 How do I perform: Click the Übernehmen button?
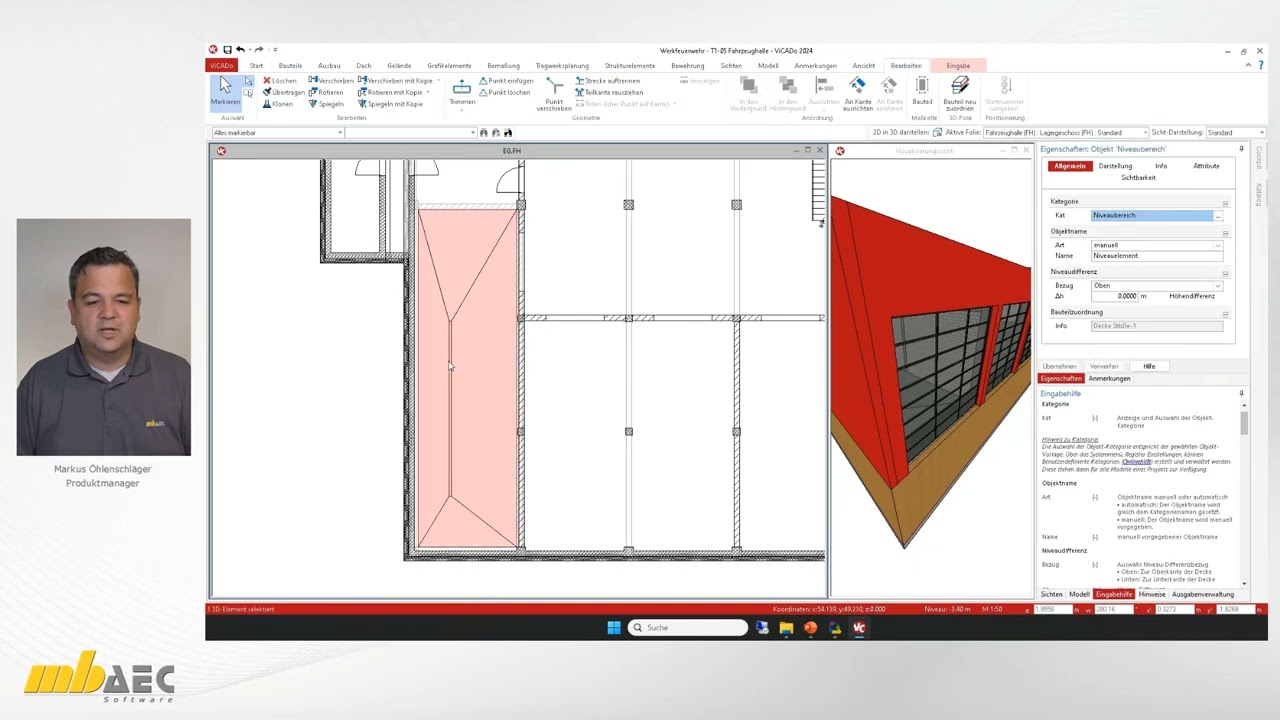[x=1059, y=366]
